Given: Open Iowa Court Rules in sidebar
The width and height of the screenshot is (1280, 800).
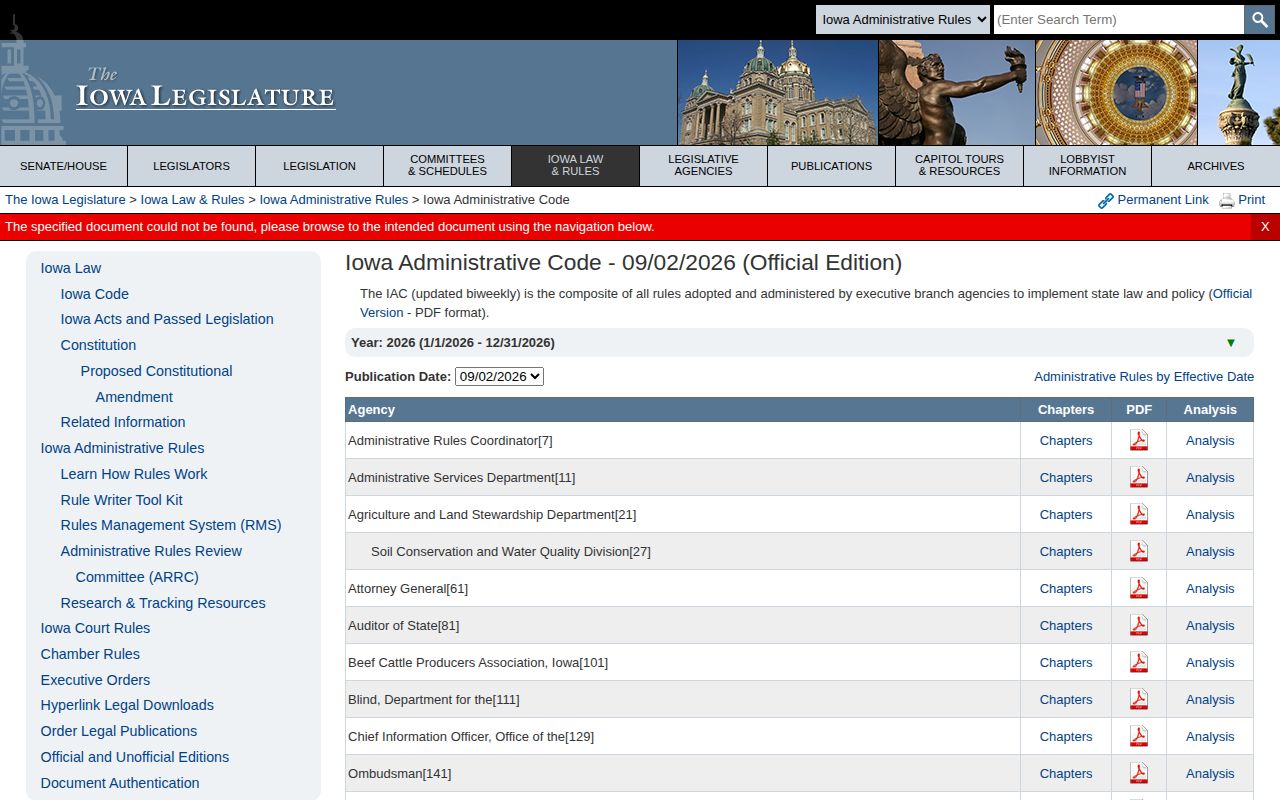Looking at the screenshot, I should (x=95, y=628).
